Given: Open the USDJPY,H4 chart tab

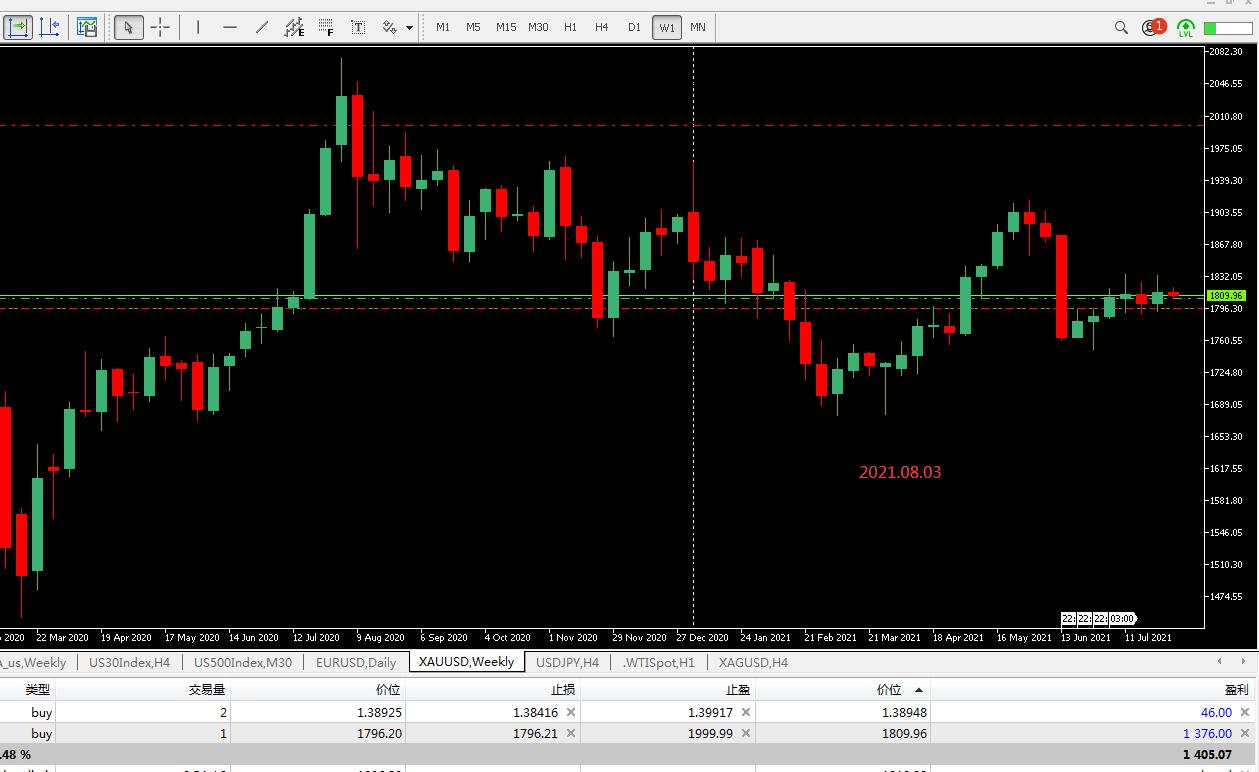Looking at the screenshot, I should click(x=567, y=662).
